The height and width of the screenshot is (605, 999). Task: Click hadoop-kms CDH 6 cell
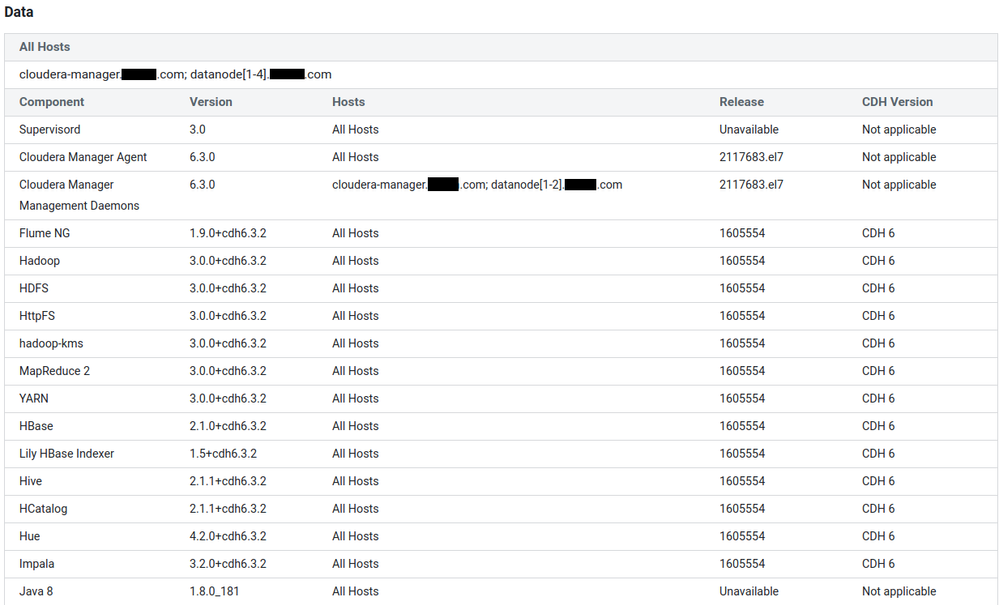878,343
